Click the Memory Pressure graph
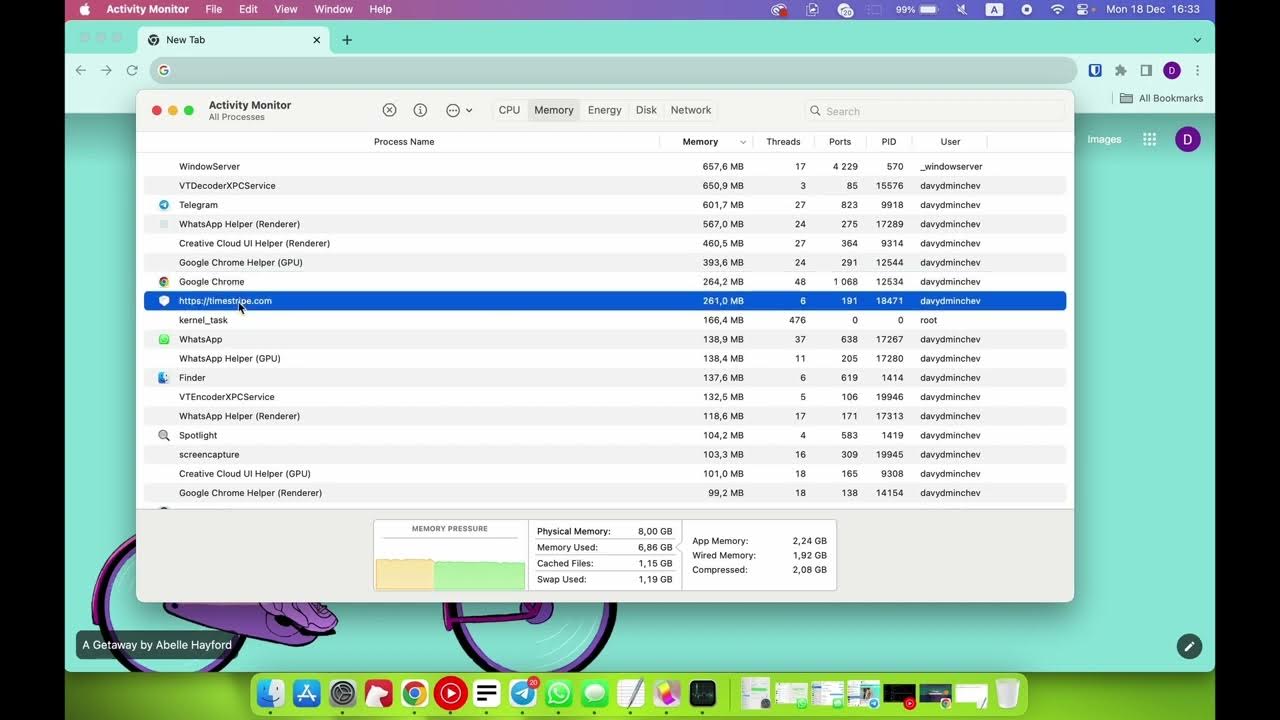The image size is (1280, 720). click(x=450, y=563)
